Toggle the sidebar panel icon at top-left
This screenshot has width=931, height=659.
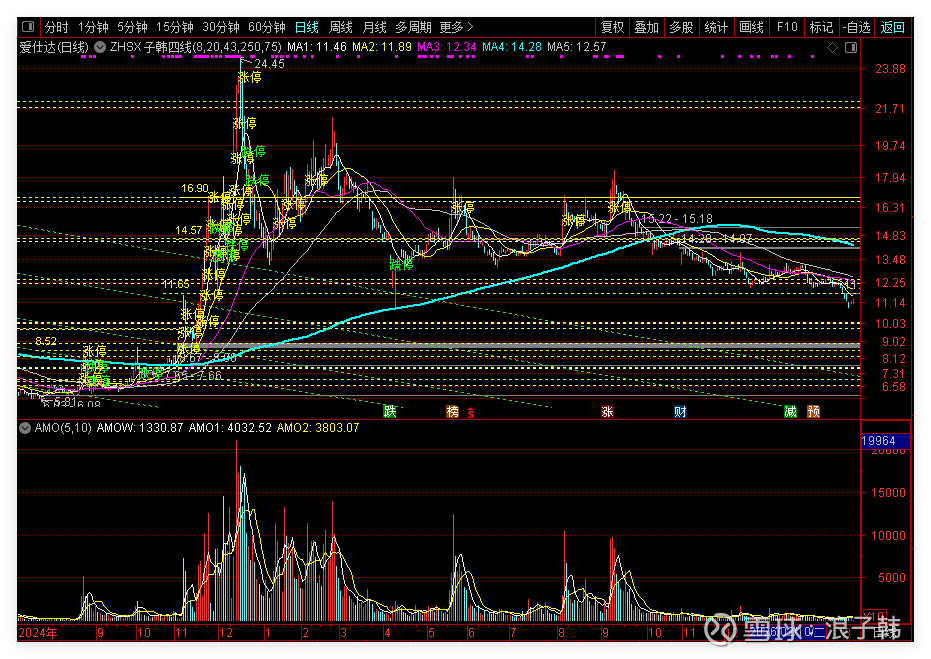point(27,27)
